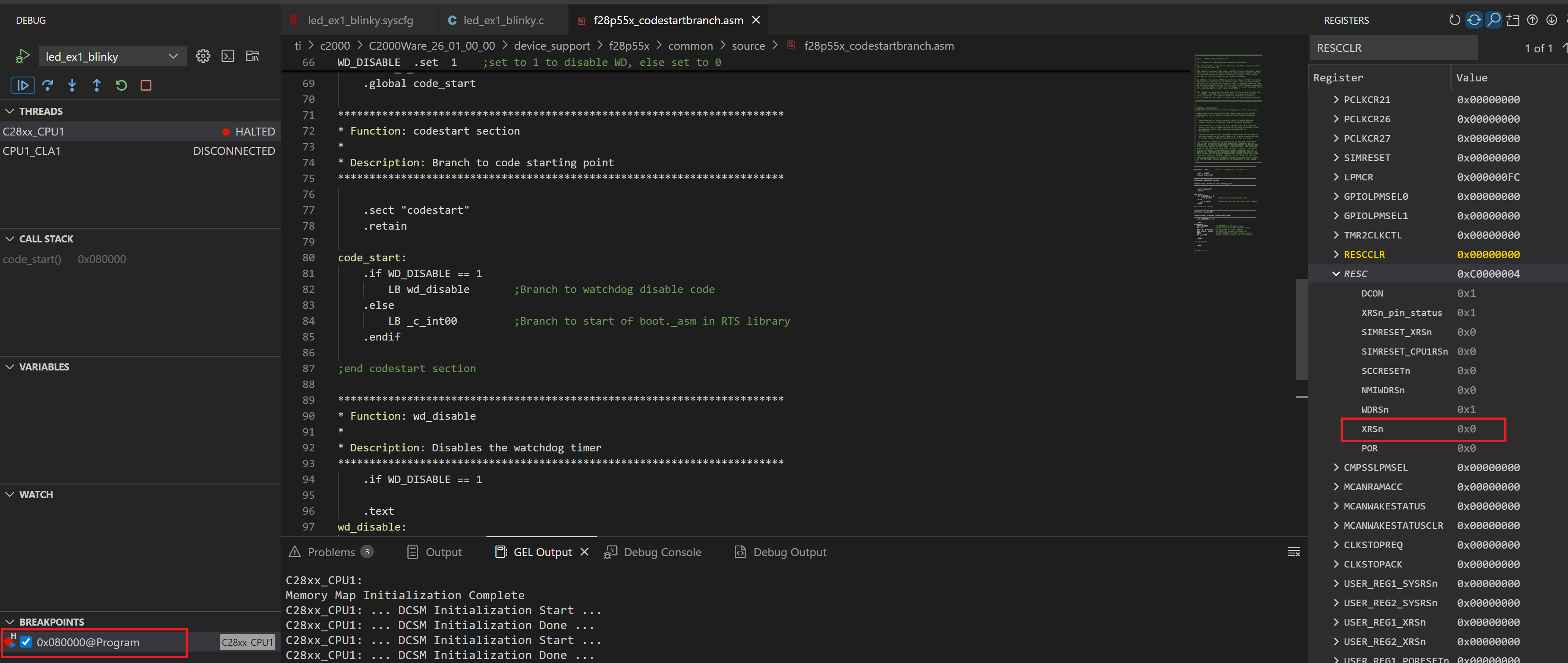Click the source breadcrumb folder
The width and height of the screenshot is (1568, 663).
(748, 46)
